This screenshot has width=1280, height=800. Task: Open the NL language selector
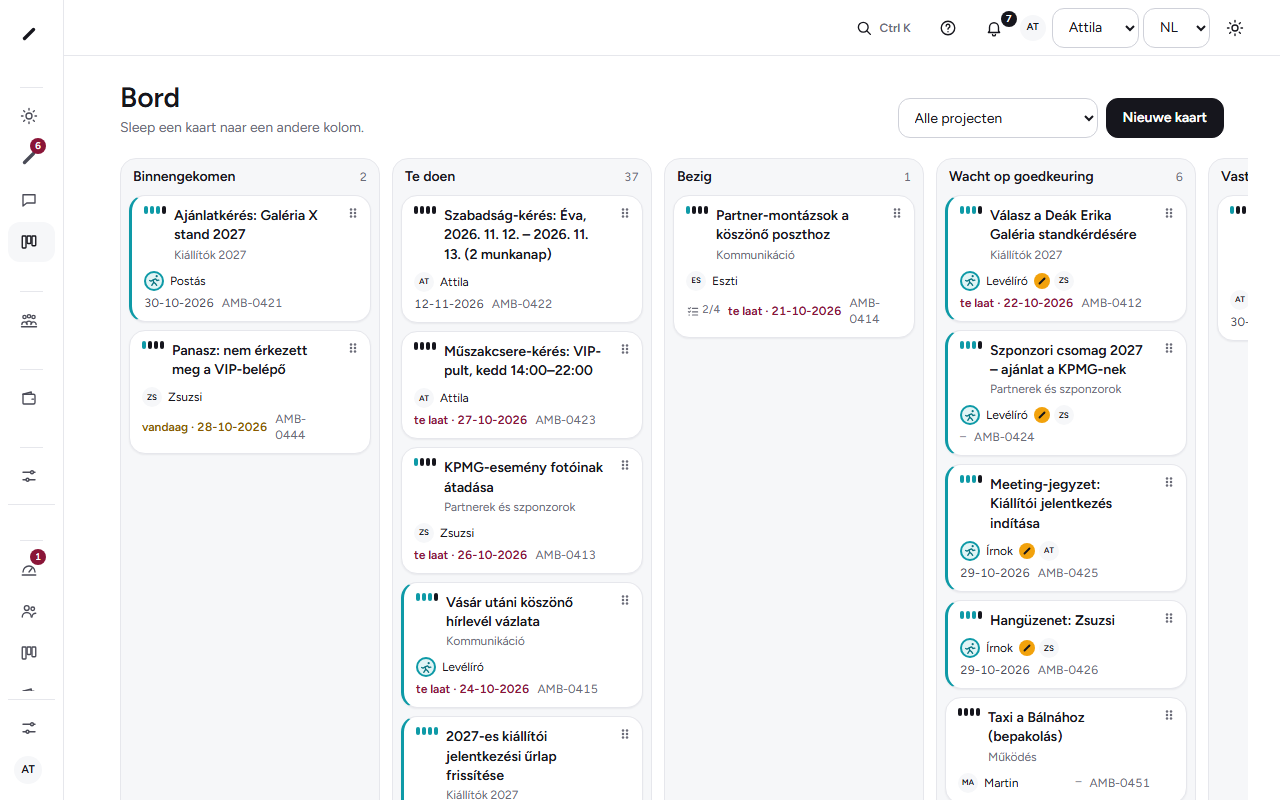1176,28
